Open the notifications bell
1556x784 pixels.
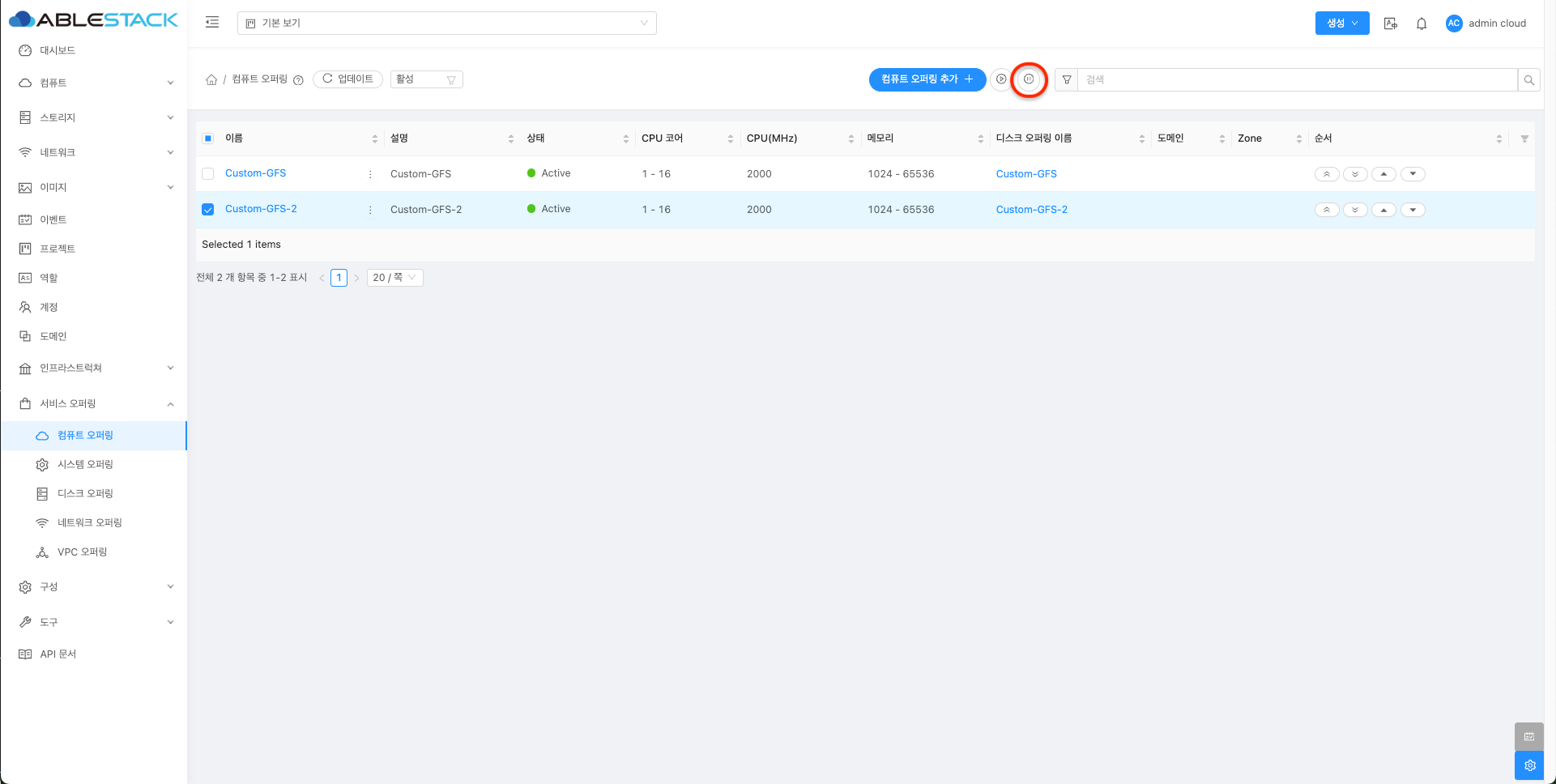tap(1421, 23)
